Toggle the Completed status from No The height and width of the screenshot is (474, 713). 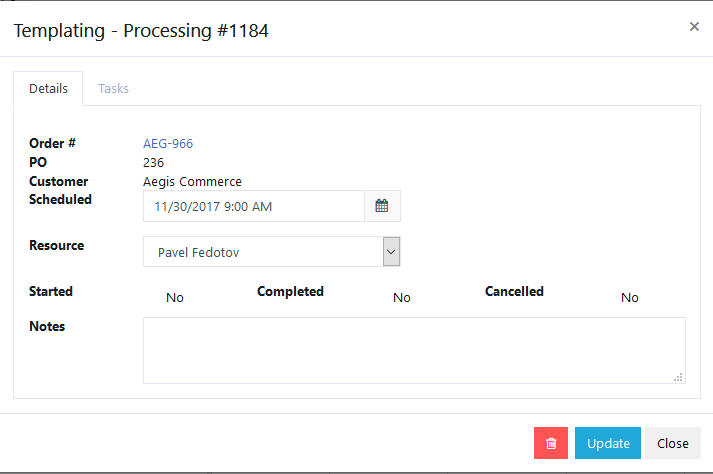(402, 298)
